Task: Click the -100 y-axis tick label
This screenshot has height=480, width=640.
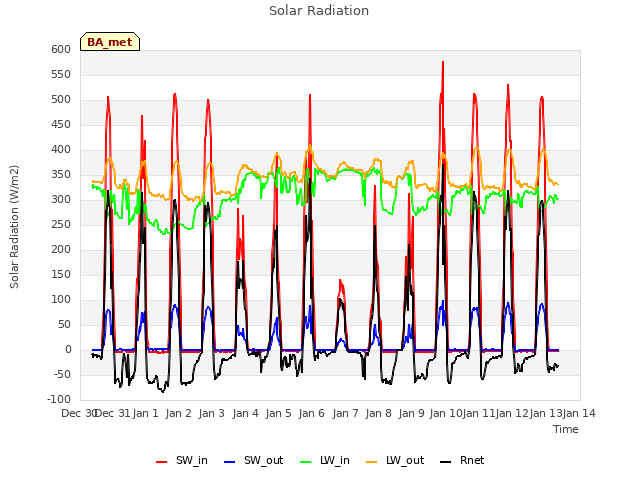Action: pos(59,399)
